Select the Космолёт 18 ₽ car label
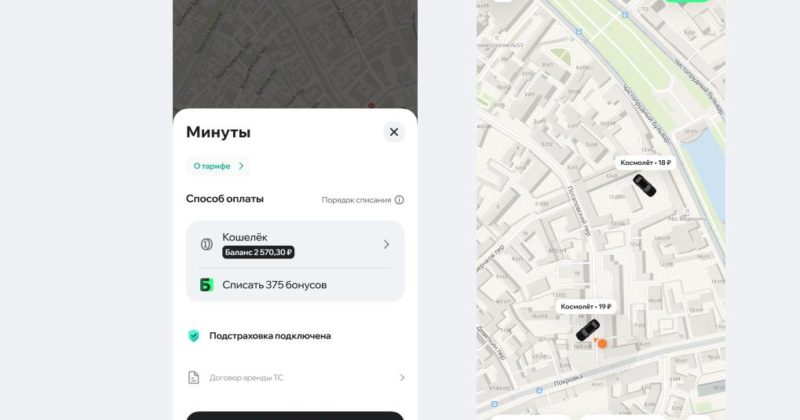The width and height of the screenshot is (800, 420). pyautogui.click(x=645, y=163)
